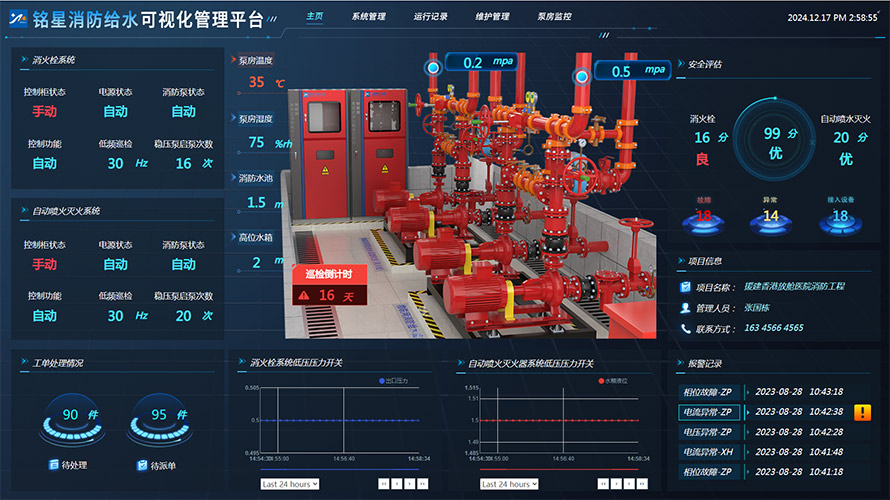Open time range dropdown under 自动喷火 chart
890x500 pixels.
tap(509, 484)
